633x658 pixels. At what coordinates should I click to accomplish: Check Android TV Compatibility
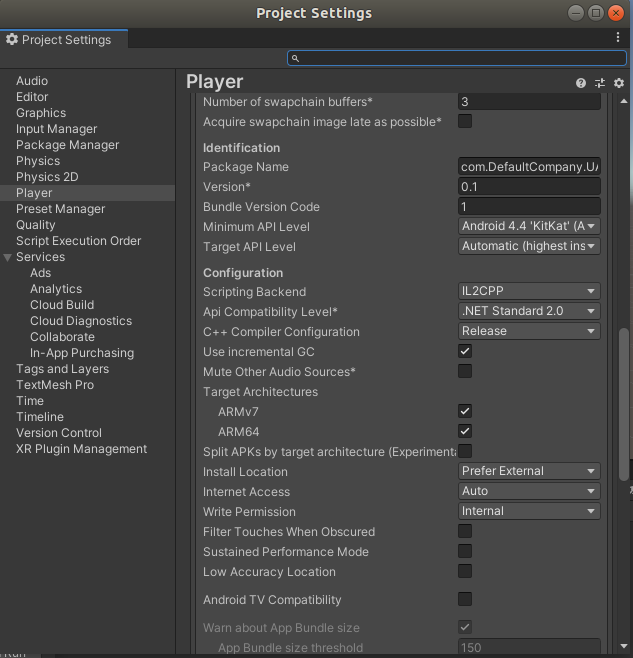click(465, 600)
